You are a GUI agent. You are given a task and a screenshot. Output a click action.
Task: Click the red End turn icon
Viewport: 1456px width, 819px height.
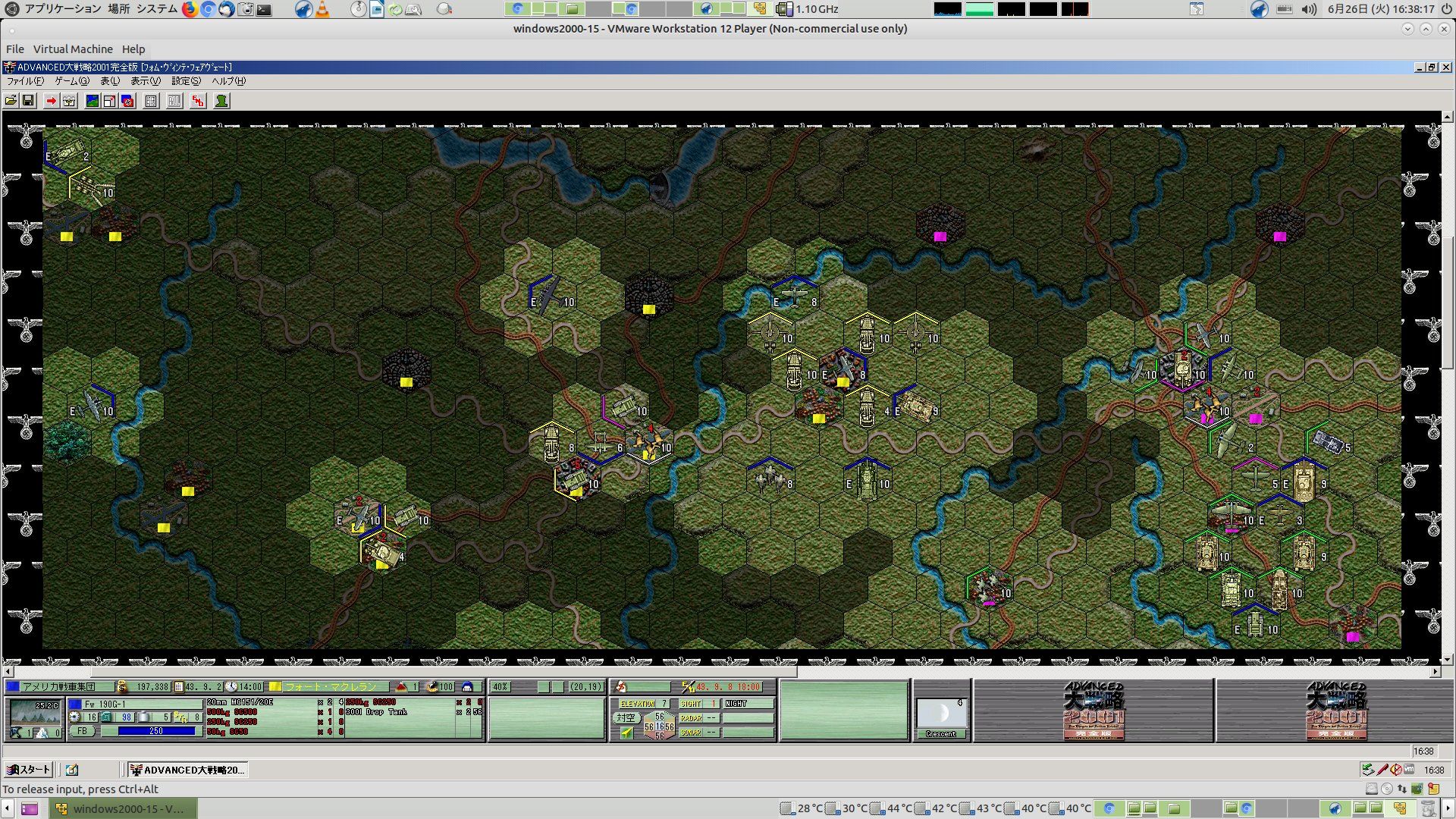pyautogui.click(x=198, y=101)
